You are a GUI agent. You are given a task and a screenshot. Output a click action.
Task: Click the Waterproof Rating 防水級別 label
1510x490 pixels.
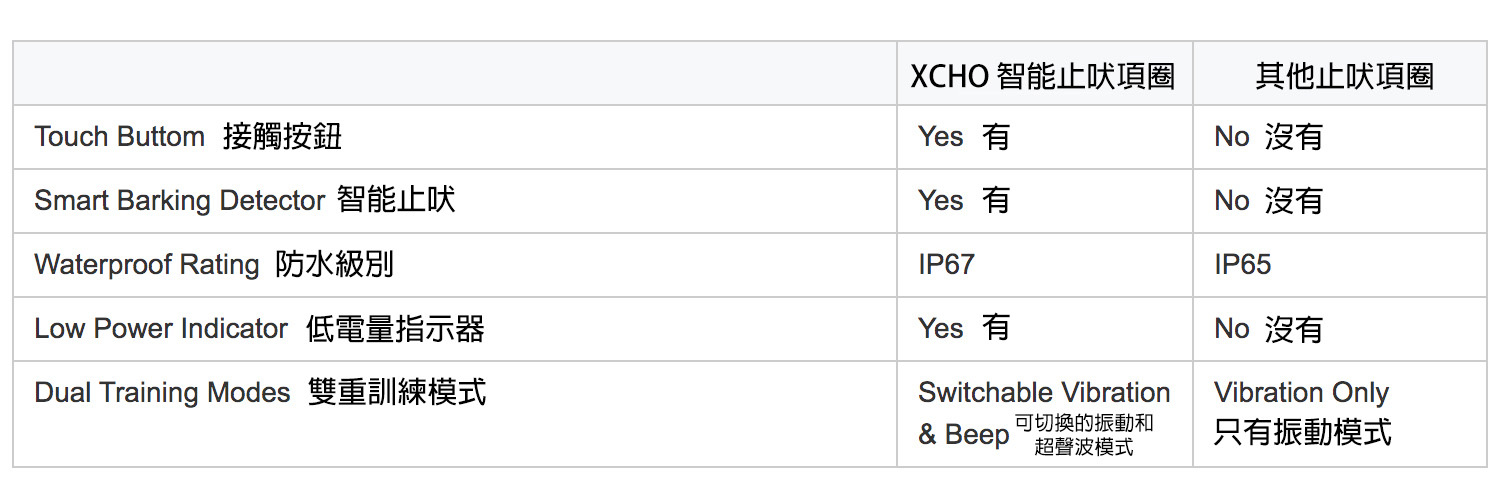coord(213,264)
